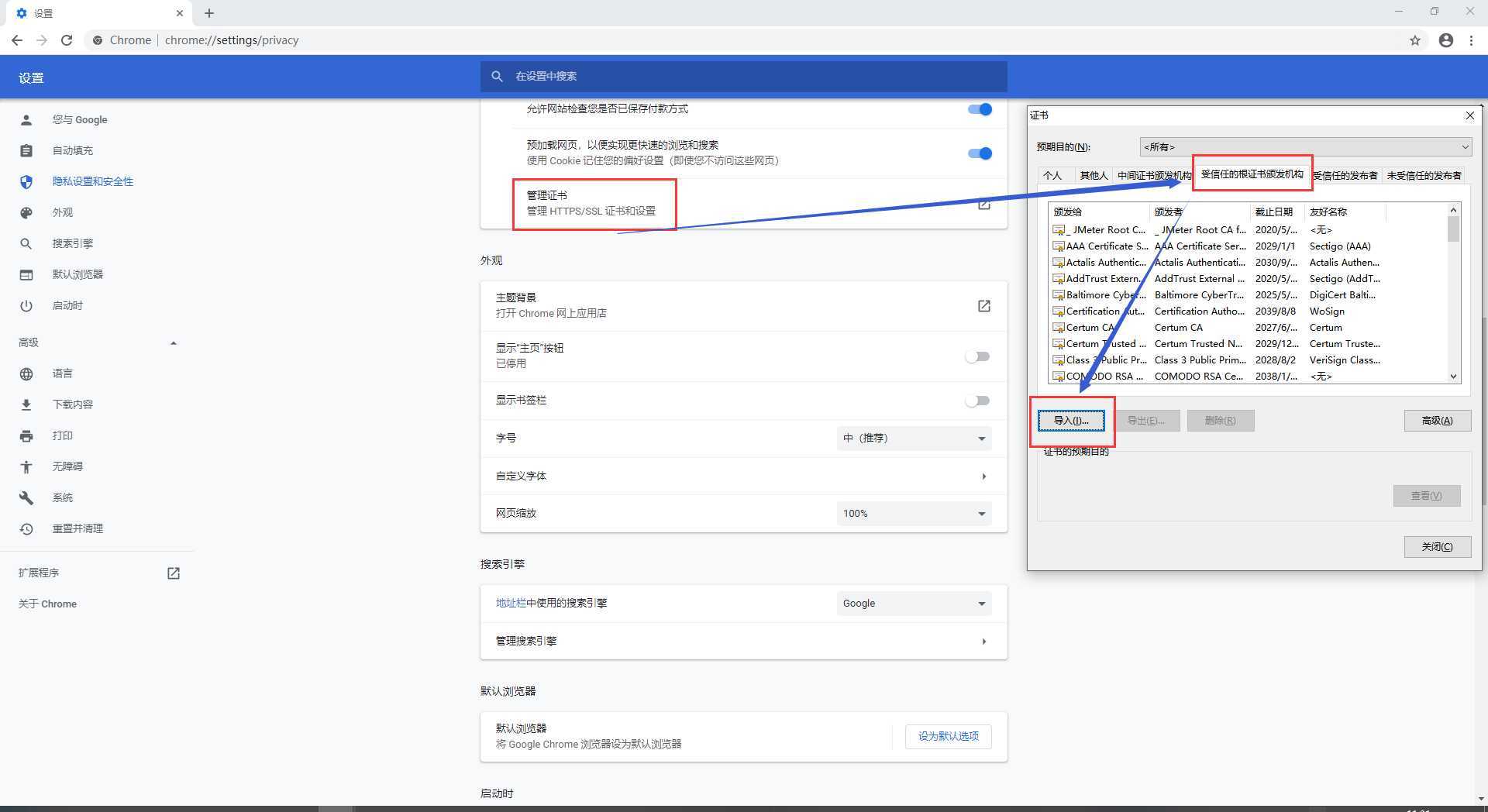Select COMODO RSA certificate row
Viewport: 1488px width, 812px height.
coord(1248,377)
